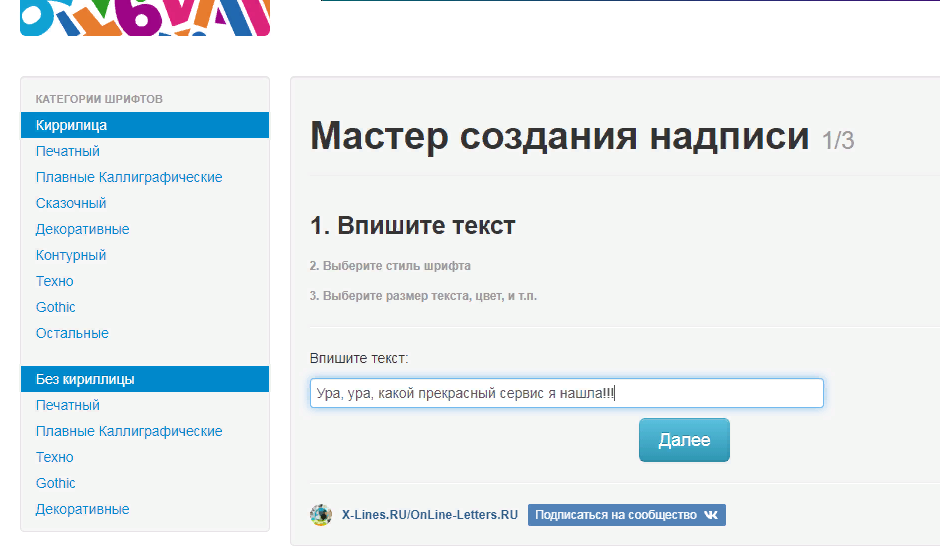The width and height of the screenshot is (940, 555).
Task: Click the Далее button
Action: click(684, 440)
